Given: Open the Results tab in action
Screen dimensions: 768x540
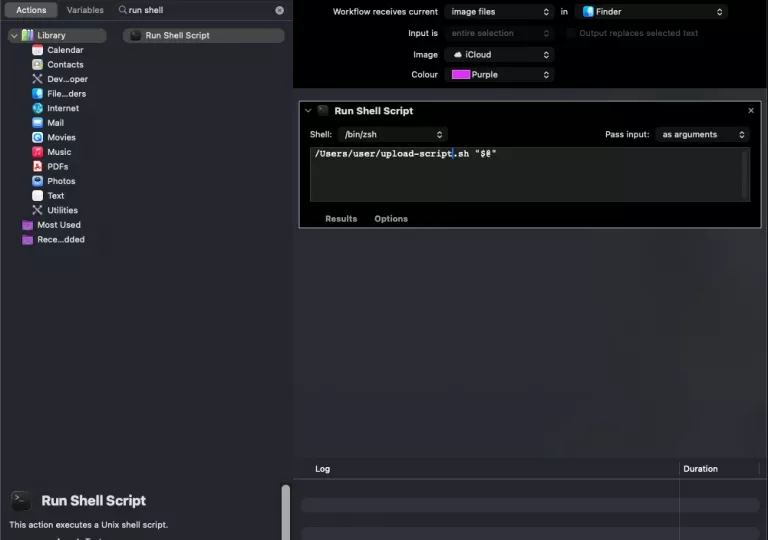Looking at the screenshot, I should click(x=341, y=218).
